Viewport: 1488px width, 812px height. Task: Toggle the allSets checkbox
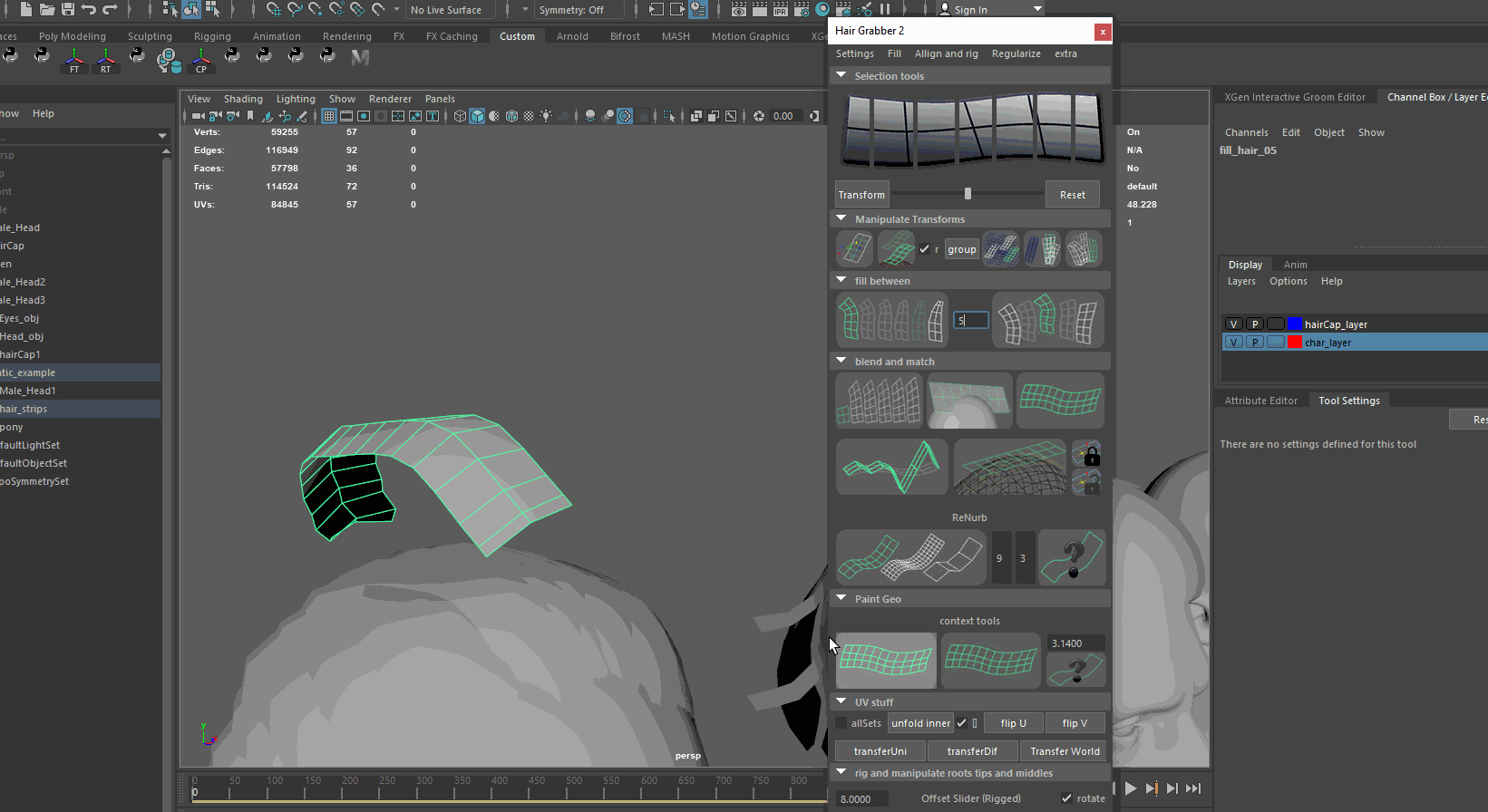[841, 723]
